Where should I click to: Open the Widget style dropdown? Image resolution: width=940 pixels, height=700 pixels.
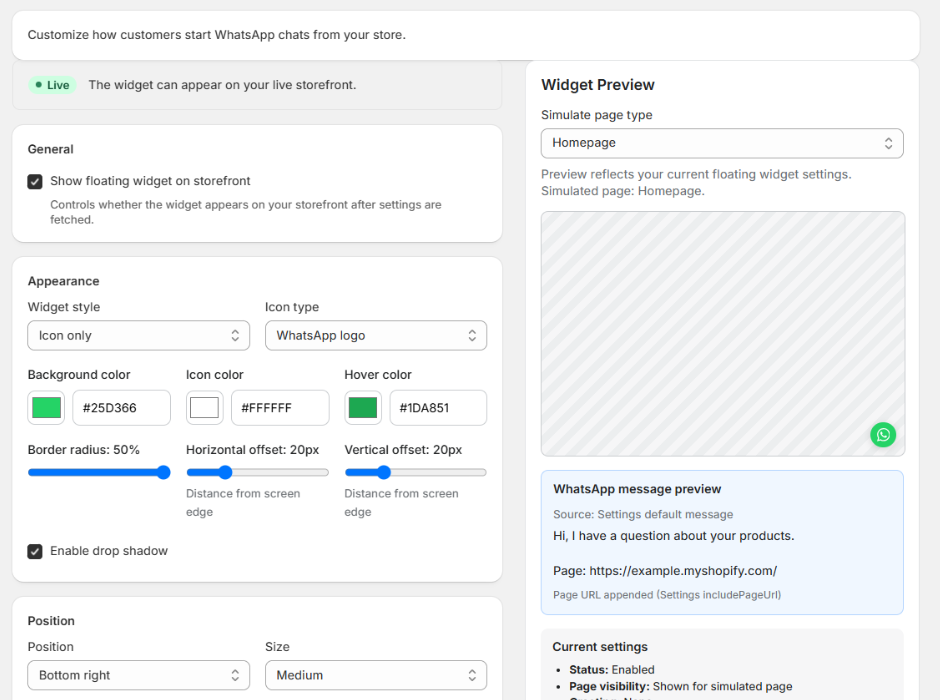(138, 336)
